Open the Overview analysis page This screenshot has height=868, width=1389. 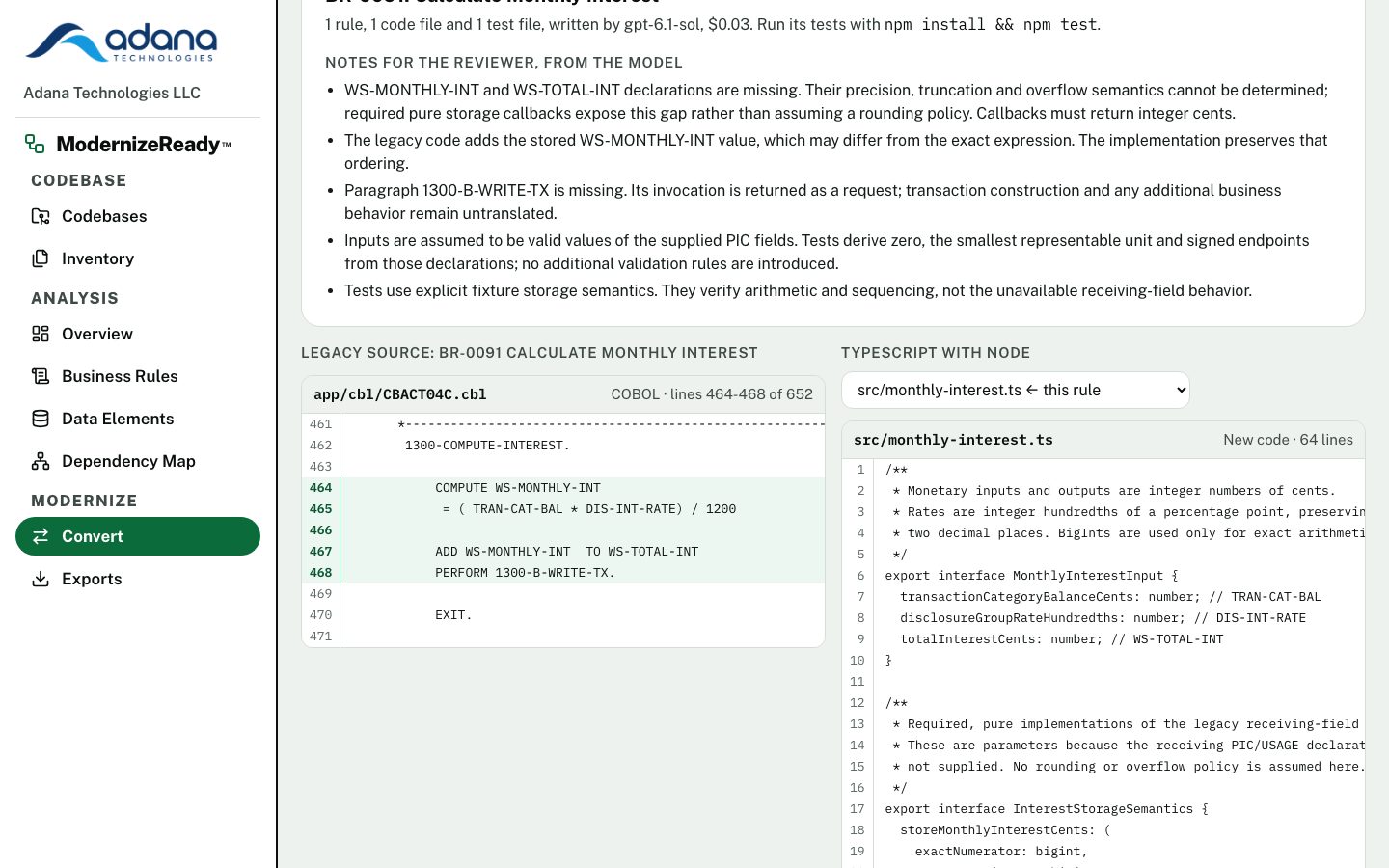[138, 334]
